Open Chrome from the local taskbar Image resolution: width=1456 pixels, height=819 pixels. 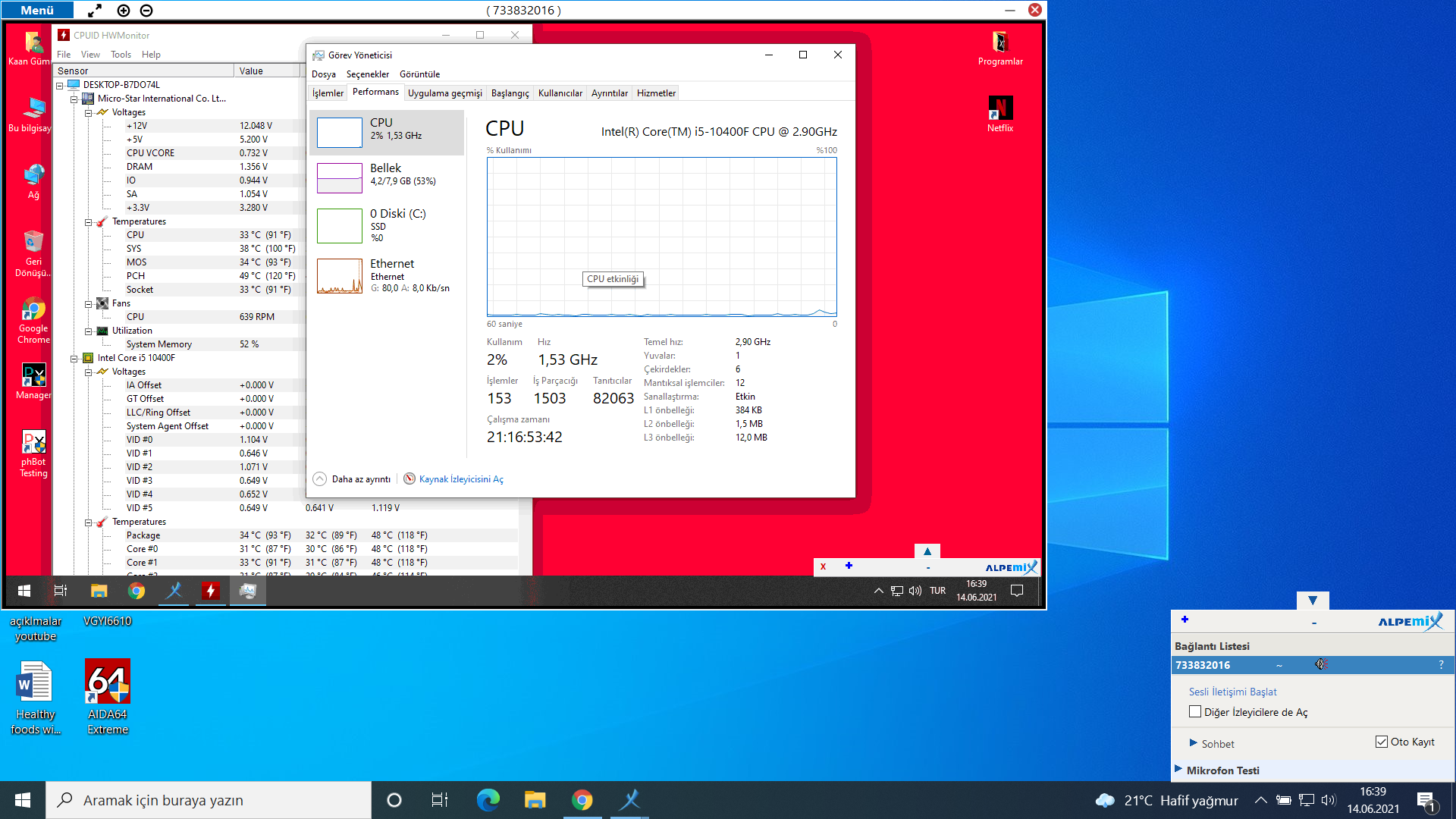tap(582, 800)
